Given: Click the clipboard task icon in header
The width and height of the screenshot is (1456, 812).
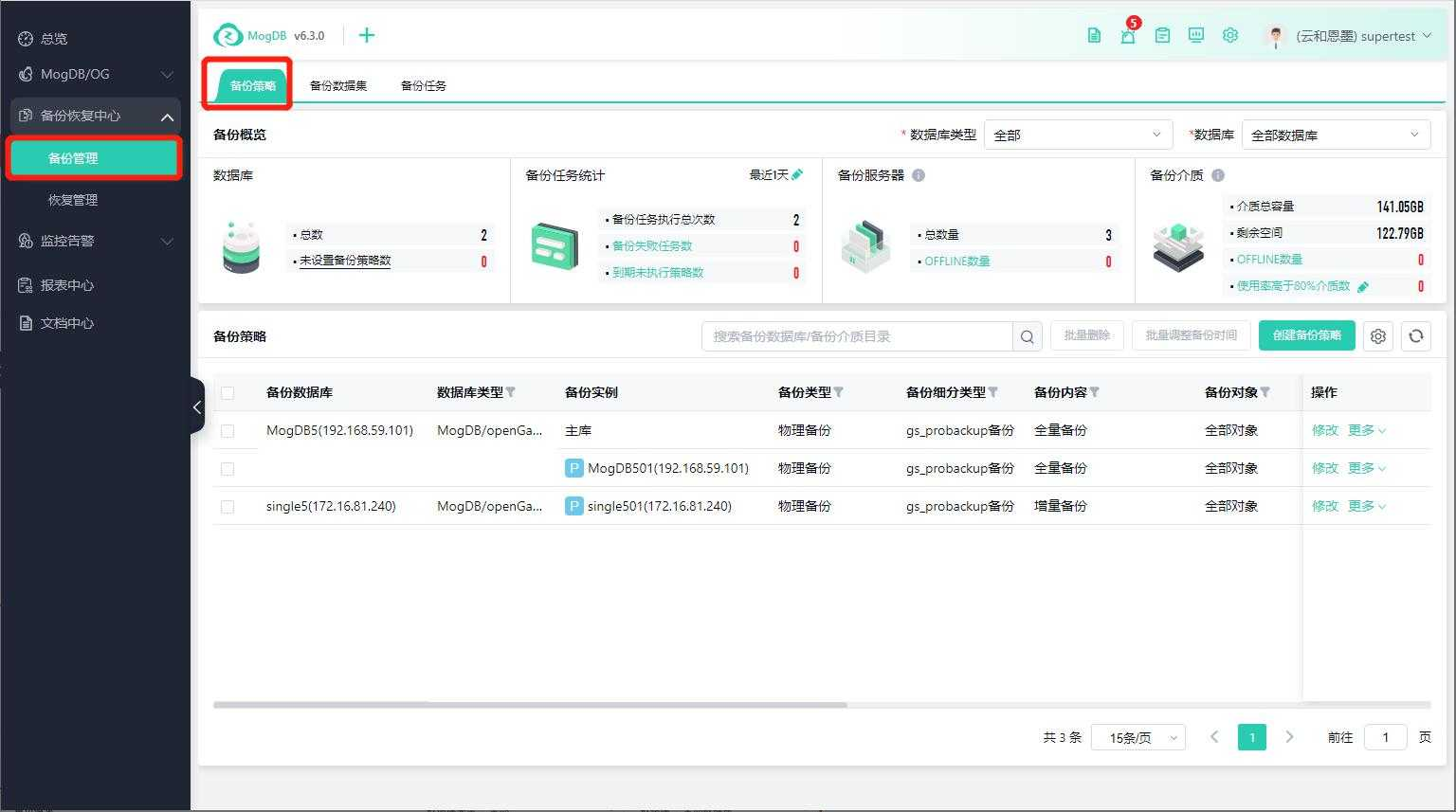Looking at the screenshot, I should (x=1162, y=36).
